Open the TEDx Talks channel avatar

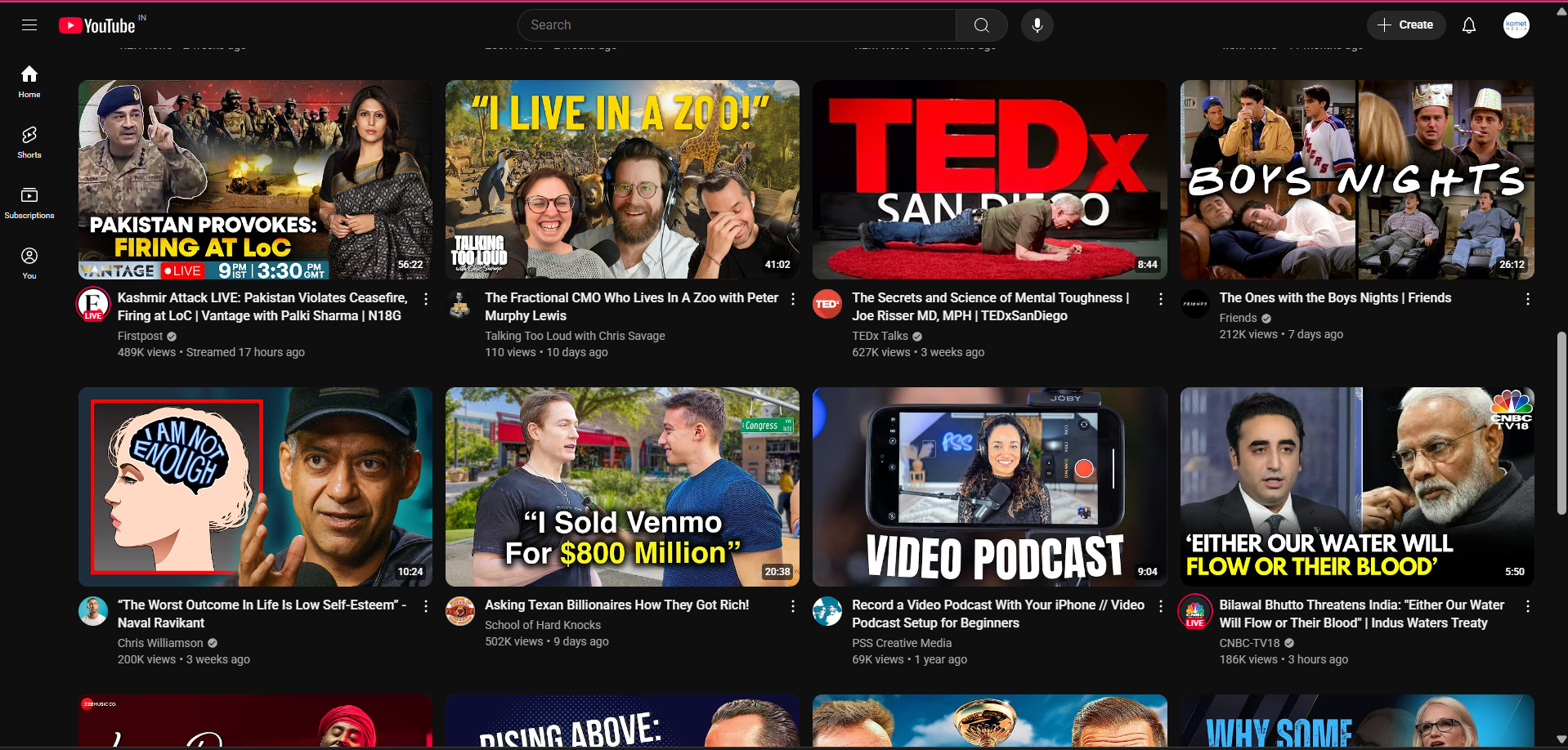coord(827,305)
